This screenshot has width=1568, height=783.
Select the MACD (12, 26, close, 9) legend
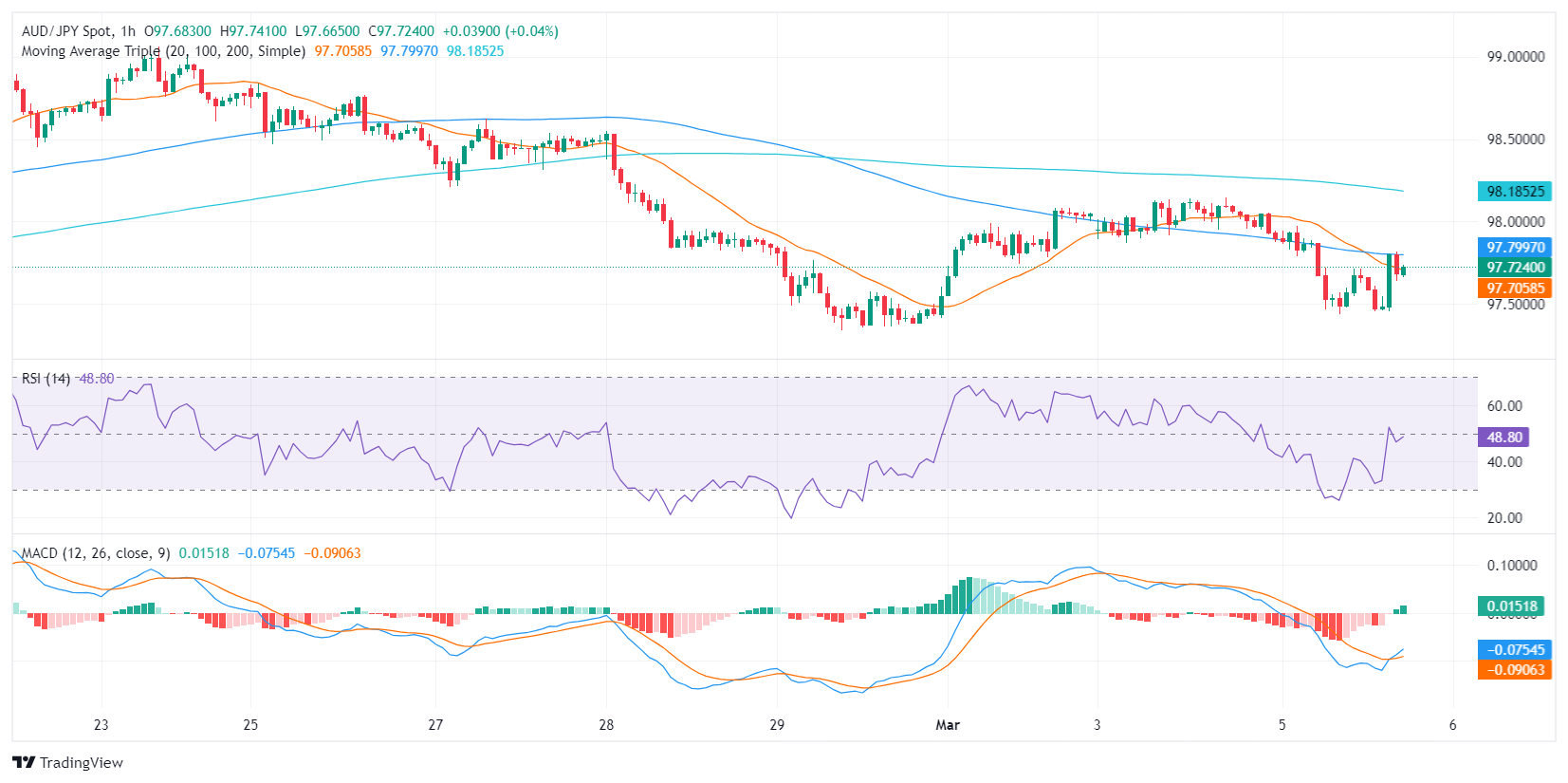click(96, 553)
